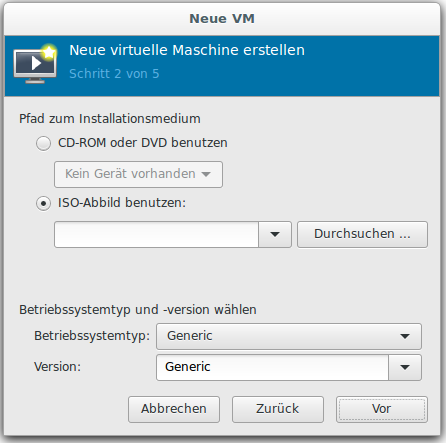Proceed to the next step with Vor
Screen dimensions: 446x443
(382, 409)
